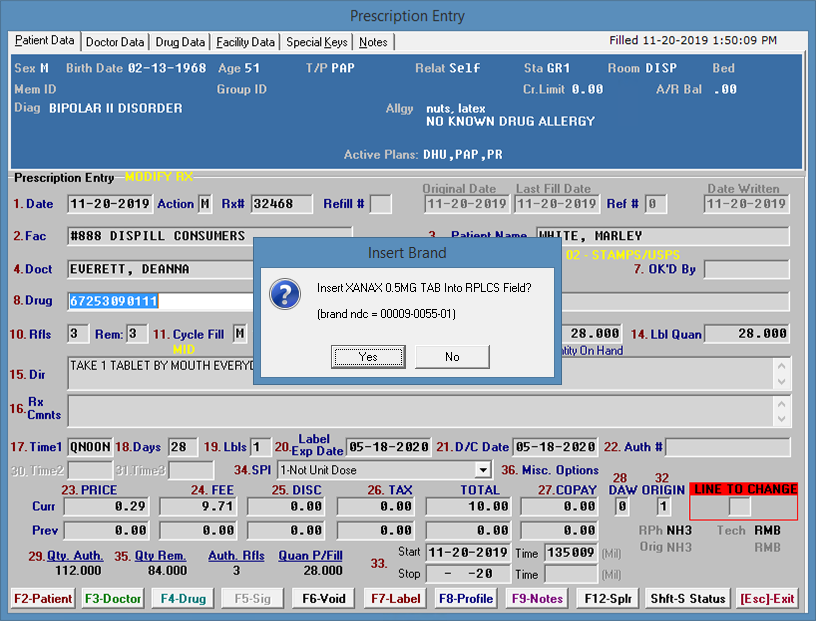Image resolution: width=816 pixels, height=621 pixels.
Task: Exit using the [Esc]-Exit button
Action: click(767, 598)
